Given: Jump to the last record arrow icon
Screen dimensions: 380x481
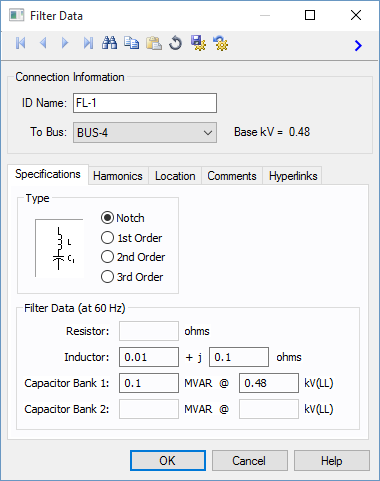Looking at the screenshot, I should point(88,43).
